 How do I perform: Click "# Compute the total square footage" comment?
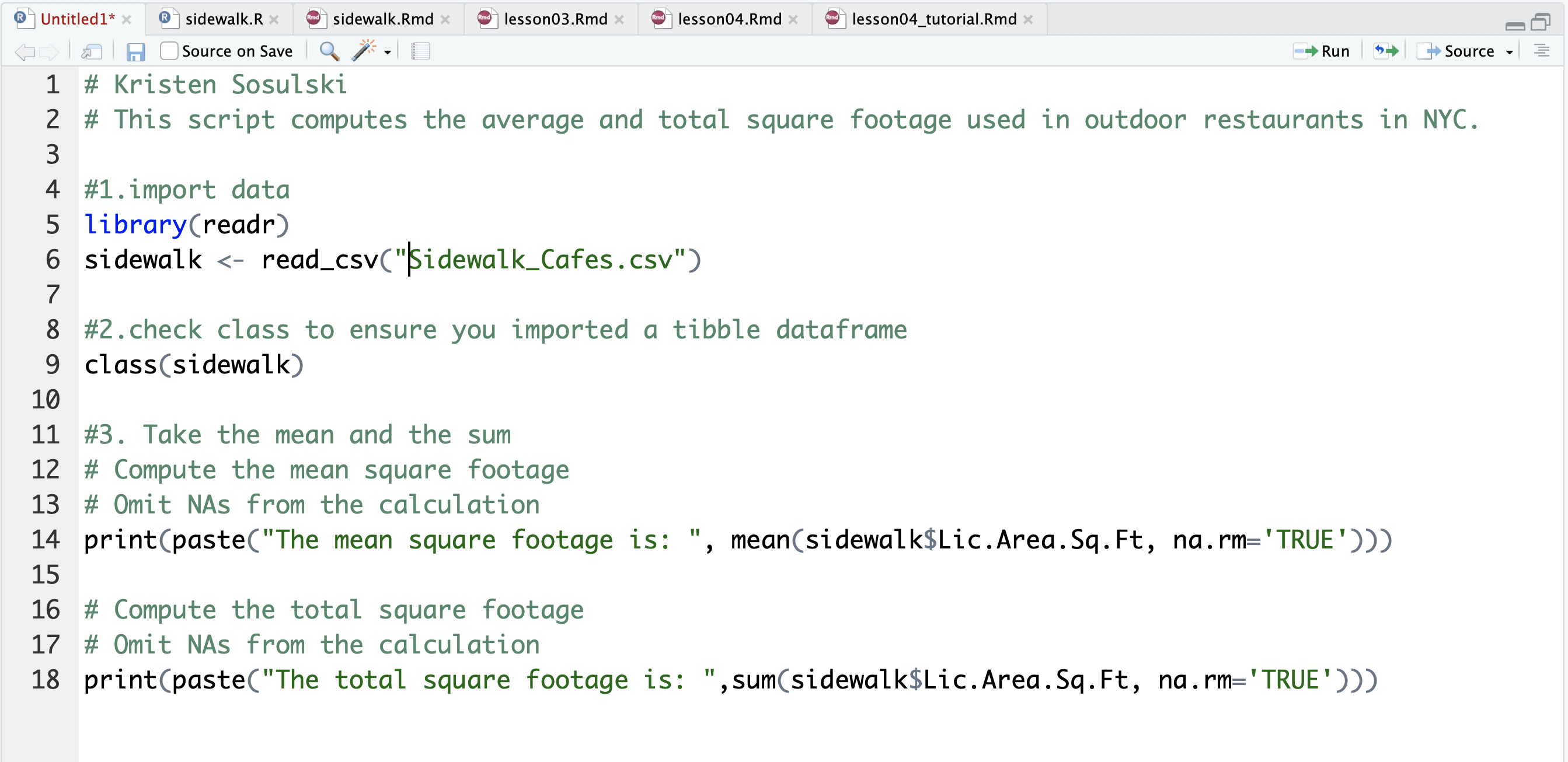click(334, 610)
